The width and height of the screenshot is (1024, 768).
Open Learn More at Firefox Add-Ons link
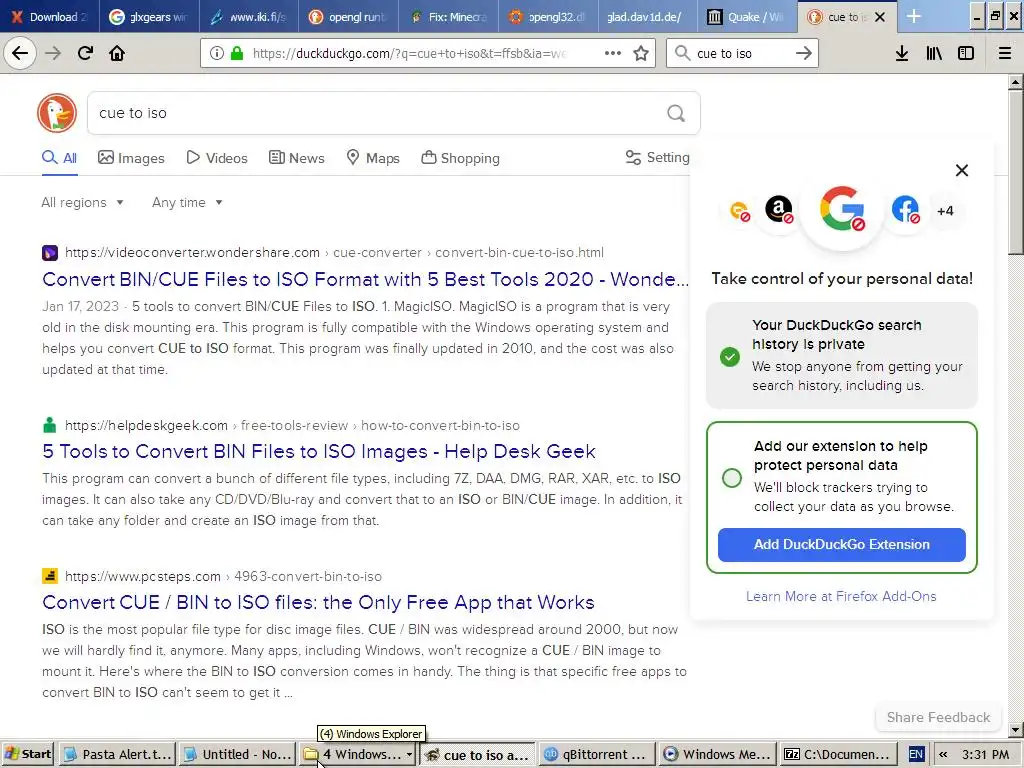click(x=841, y=596)
